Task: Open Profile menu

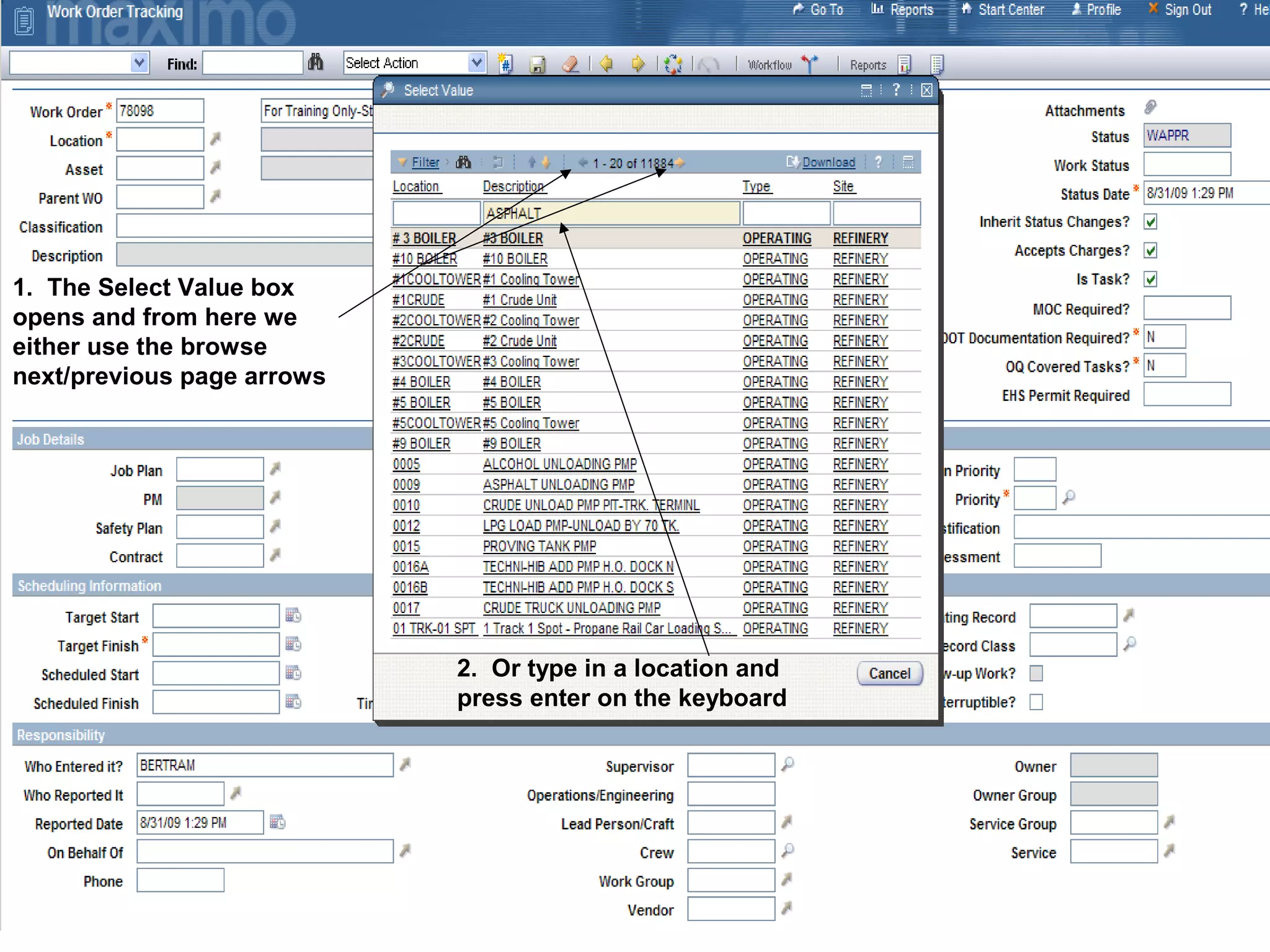Action: [1096, 9]
